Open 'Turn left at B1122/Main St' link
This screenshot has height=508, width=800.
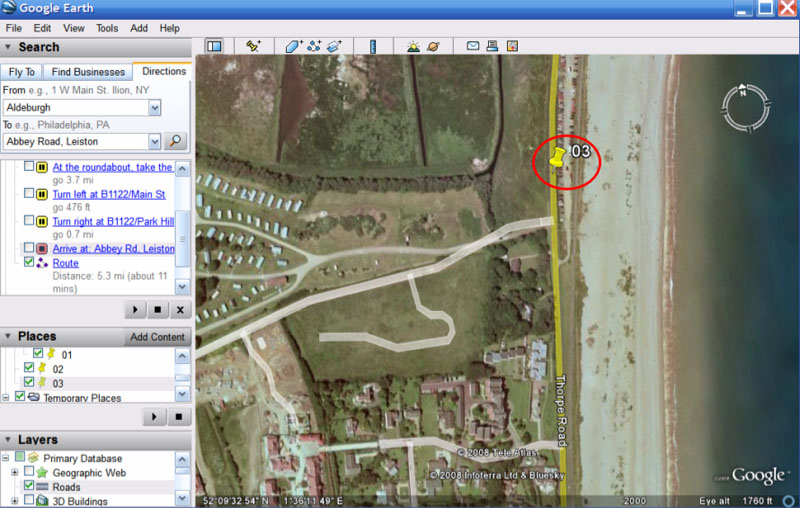point(109,194)
